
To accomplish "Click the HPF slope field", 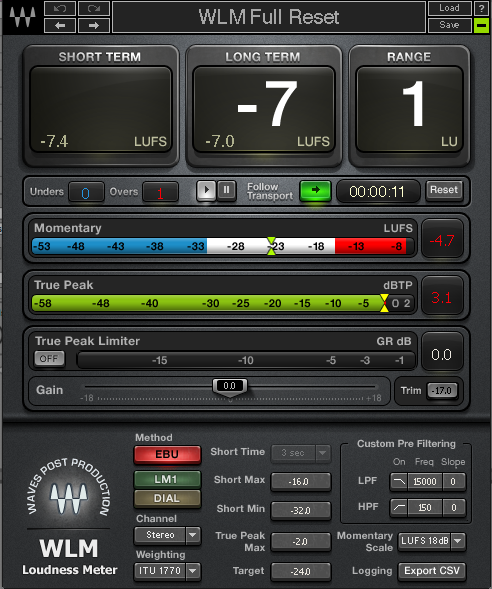I will click(x=454, y=507).
